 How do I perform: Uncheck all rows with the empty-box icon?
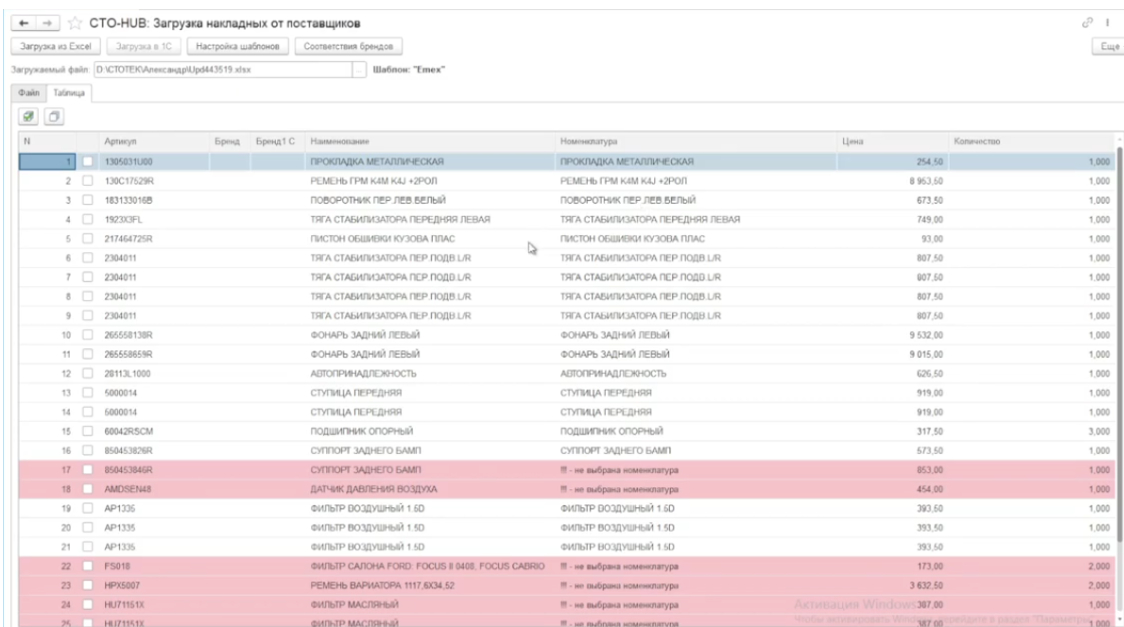click(54, 116)
